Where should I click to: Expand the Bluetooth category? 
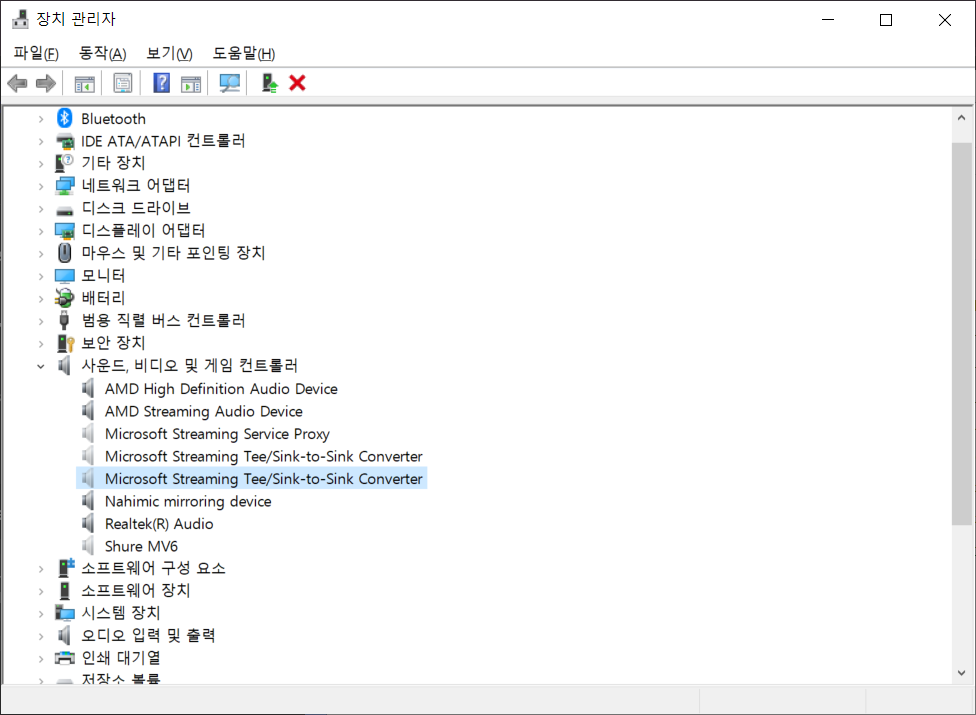(x=41, y=119)
